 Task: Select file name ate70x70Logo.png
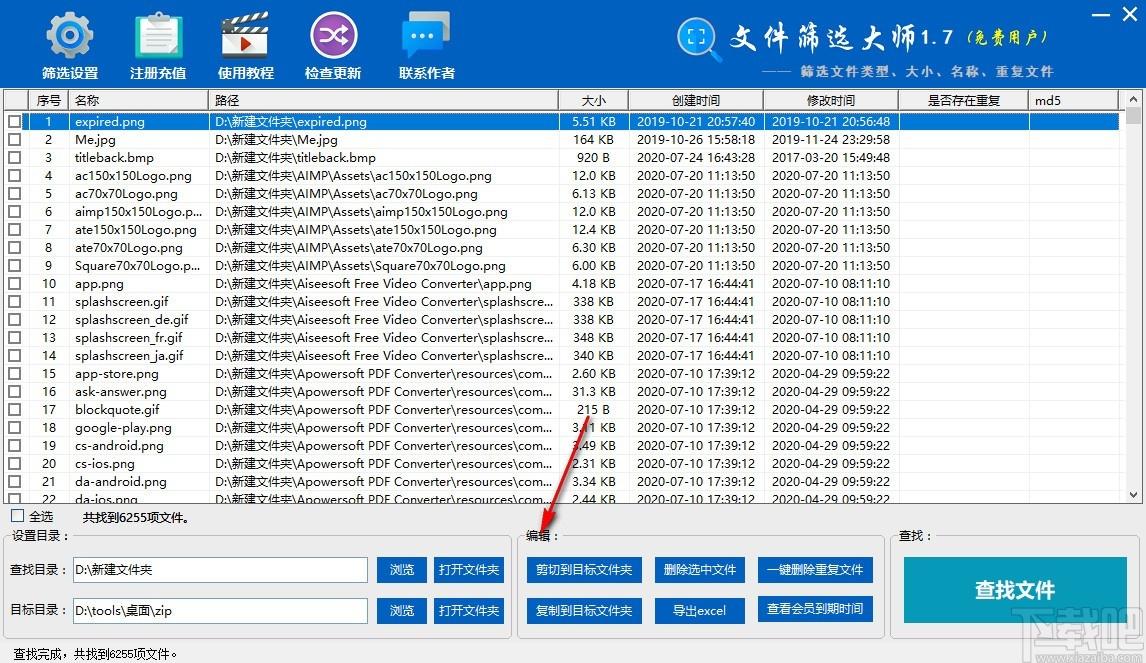click(129, 248)
